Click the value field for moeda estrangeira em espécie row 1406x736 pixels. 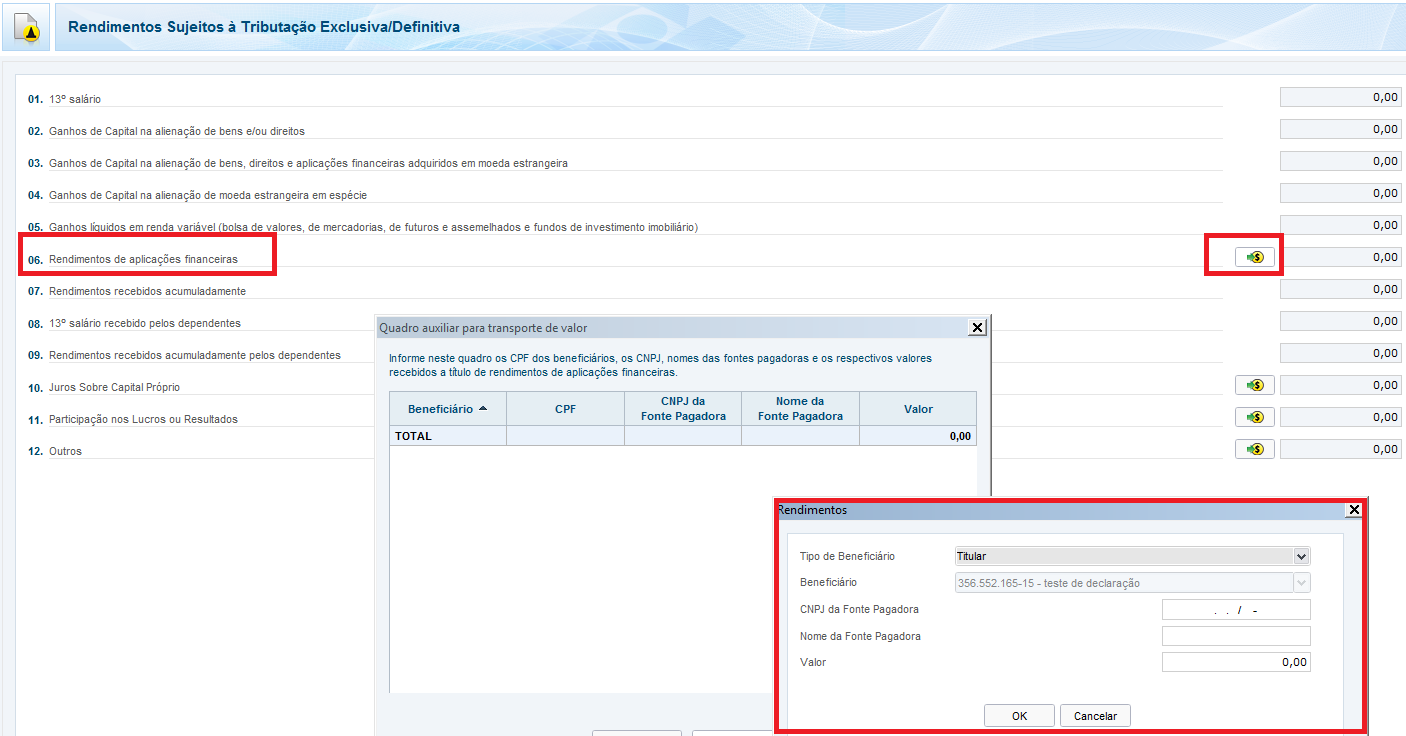tap(1341, 193)
